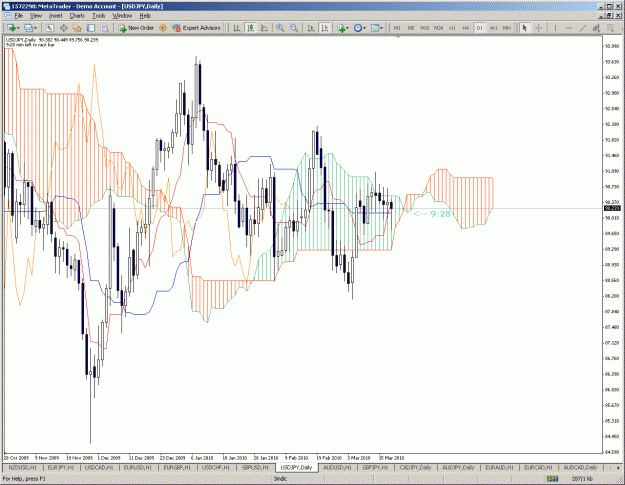Open the Strategy Tester icon
This screenshot has width=625, height=485.
[104, 28]
